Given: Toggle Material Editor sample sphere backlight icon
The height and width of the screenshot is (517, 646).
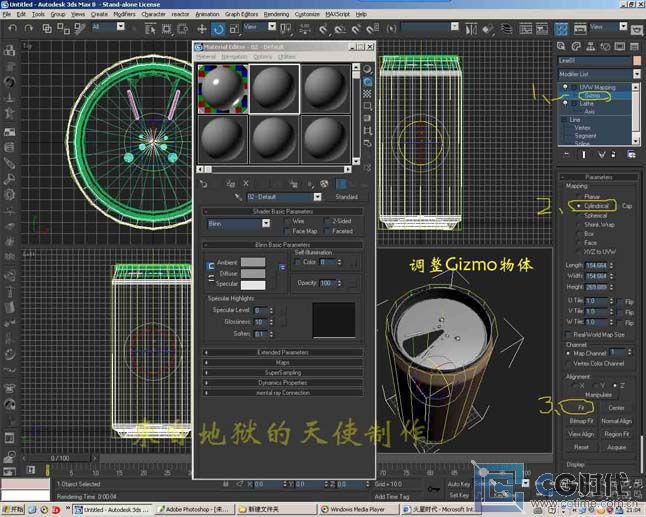Looking at the screenshot, I should point(367,82).
